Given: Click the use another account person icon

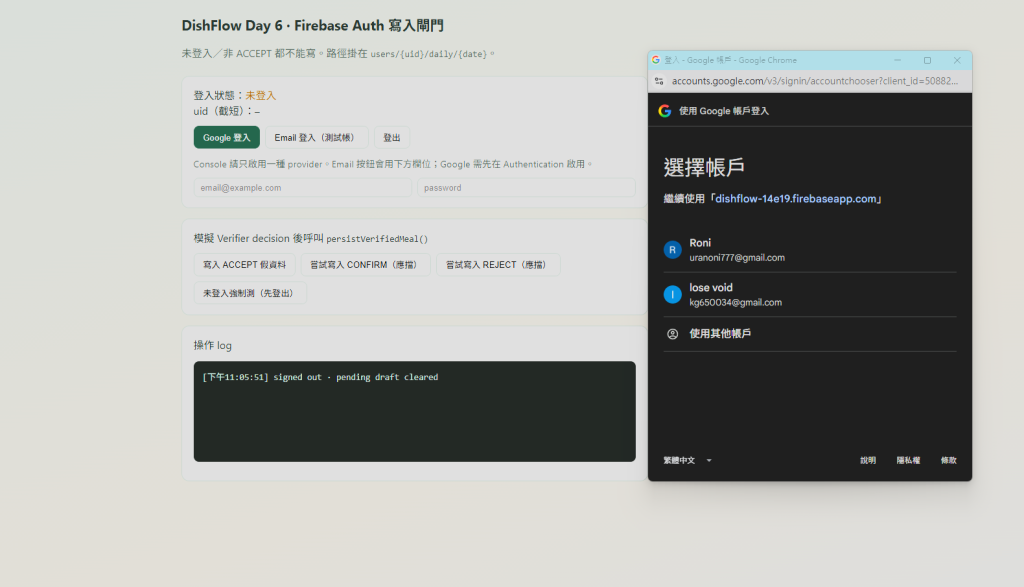Looking at the screenshot, I should pyautogui.click(x=673, y=334).
